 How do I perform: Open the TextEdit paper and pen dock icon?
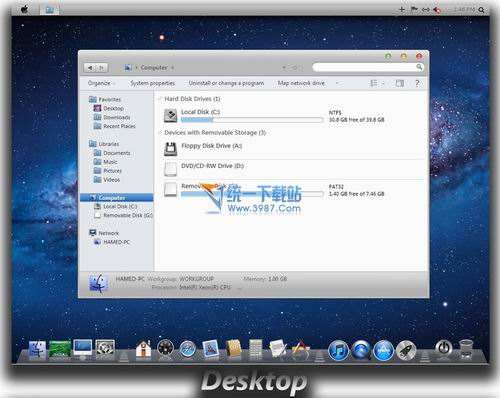click(277, 349)
